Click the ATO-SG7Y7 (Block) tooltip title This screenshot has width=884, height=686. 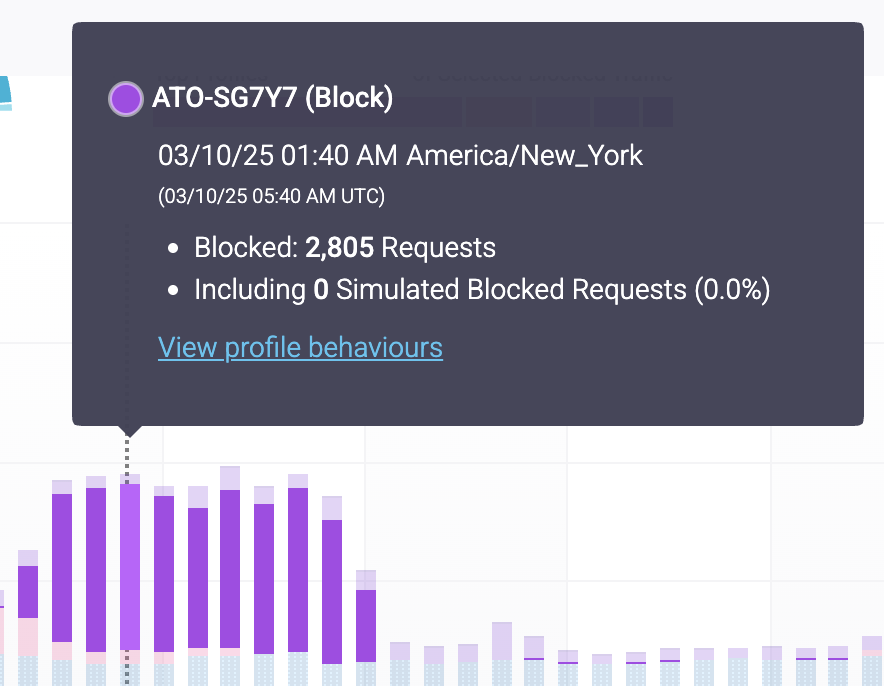coord(272,99)
